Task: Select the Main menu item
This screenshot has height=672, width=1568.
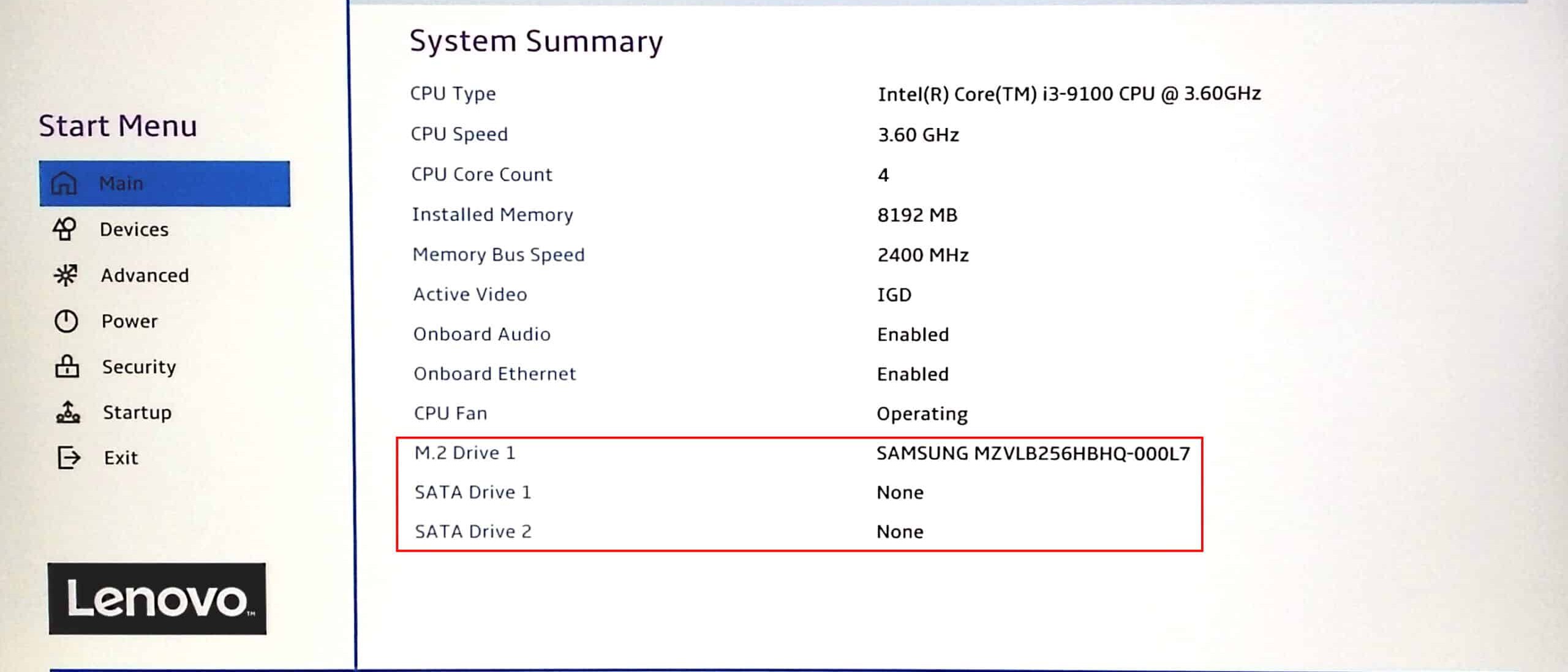Action: (x=165, y=183)
